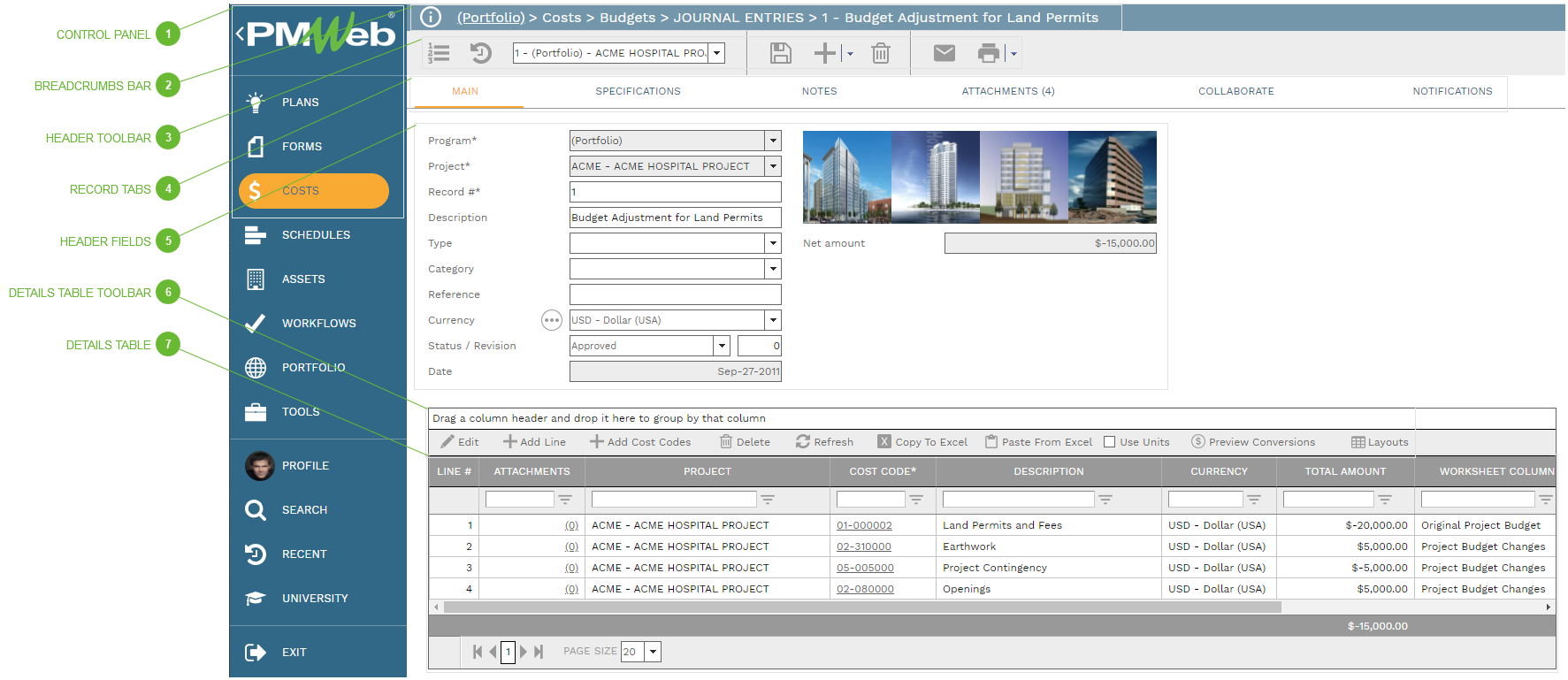Image resolution: width=1568 pixels, height=680 pixels.
Task: Open the Attachments (4) tab
Action: coord(1007,91)
